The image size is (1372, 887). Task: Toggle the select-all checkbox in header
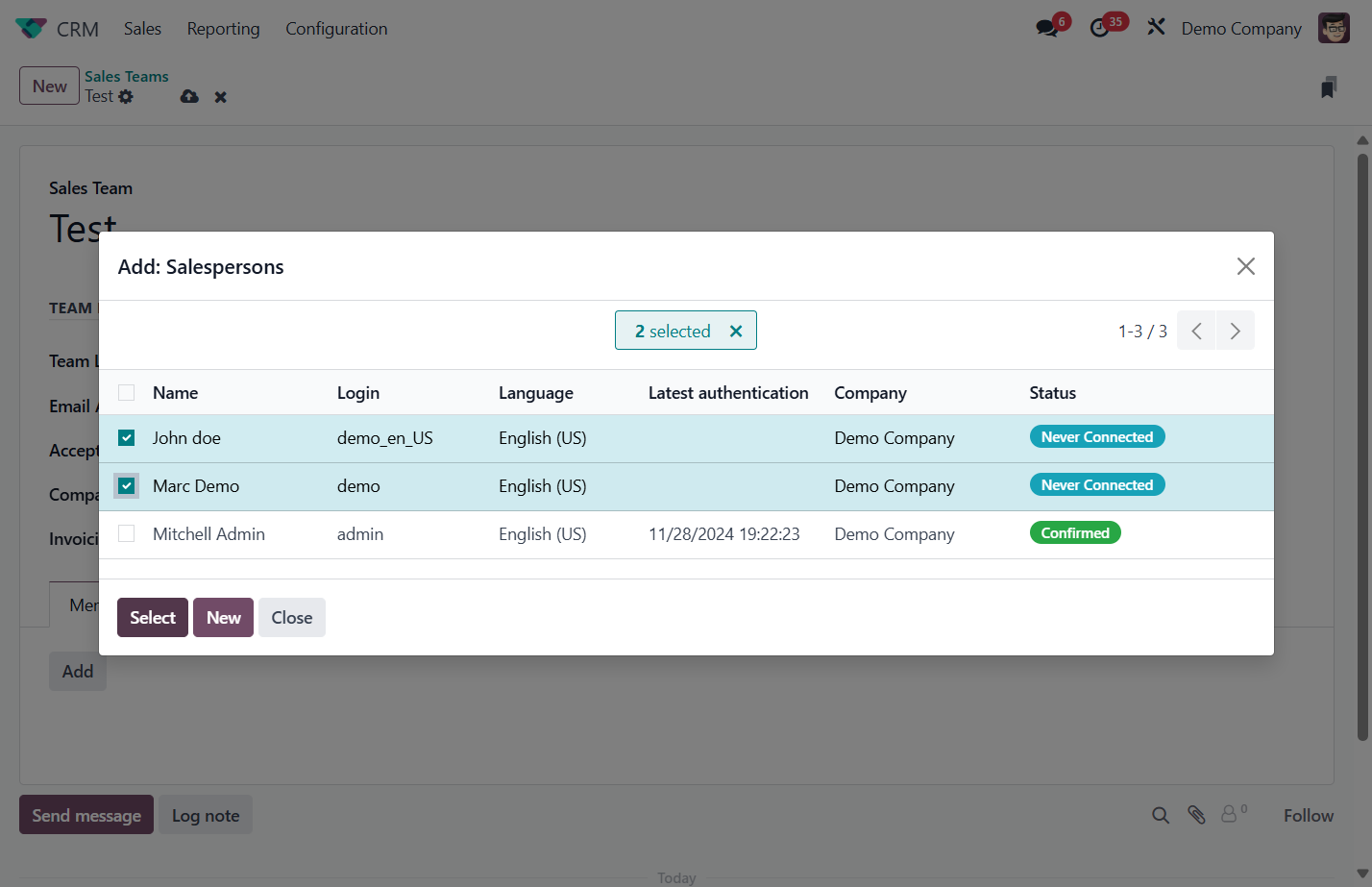pyautogui.click(x=126, y=392)
